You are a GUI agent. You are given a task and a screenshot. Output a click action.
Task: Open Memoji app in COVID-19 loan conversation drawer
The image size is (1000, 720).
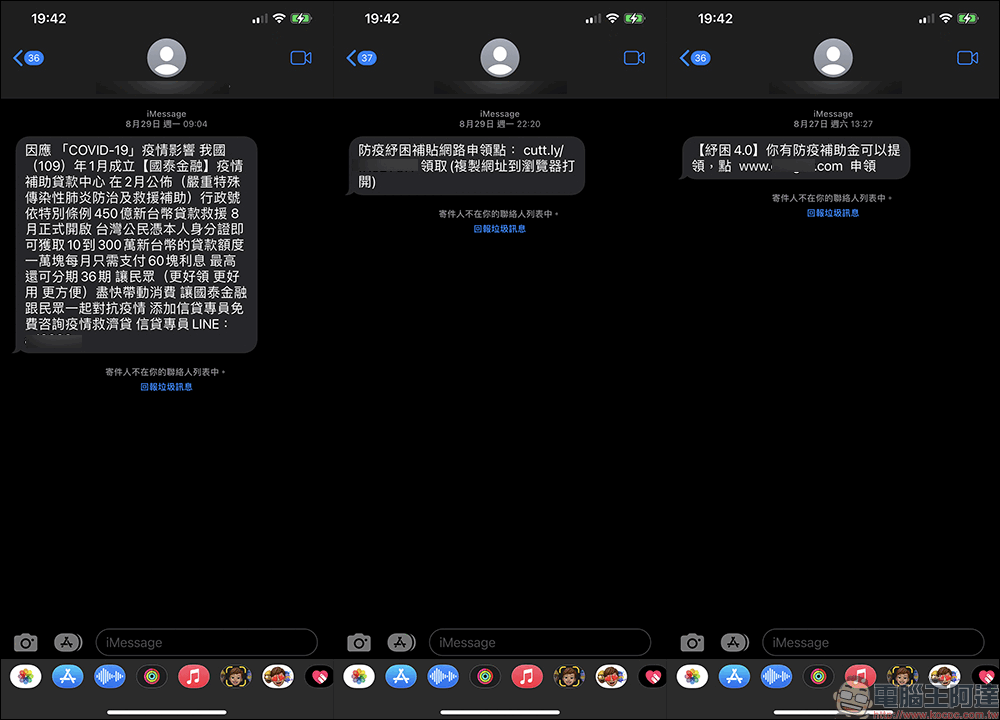(x=236, y=676)
